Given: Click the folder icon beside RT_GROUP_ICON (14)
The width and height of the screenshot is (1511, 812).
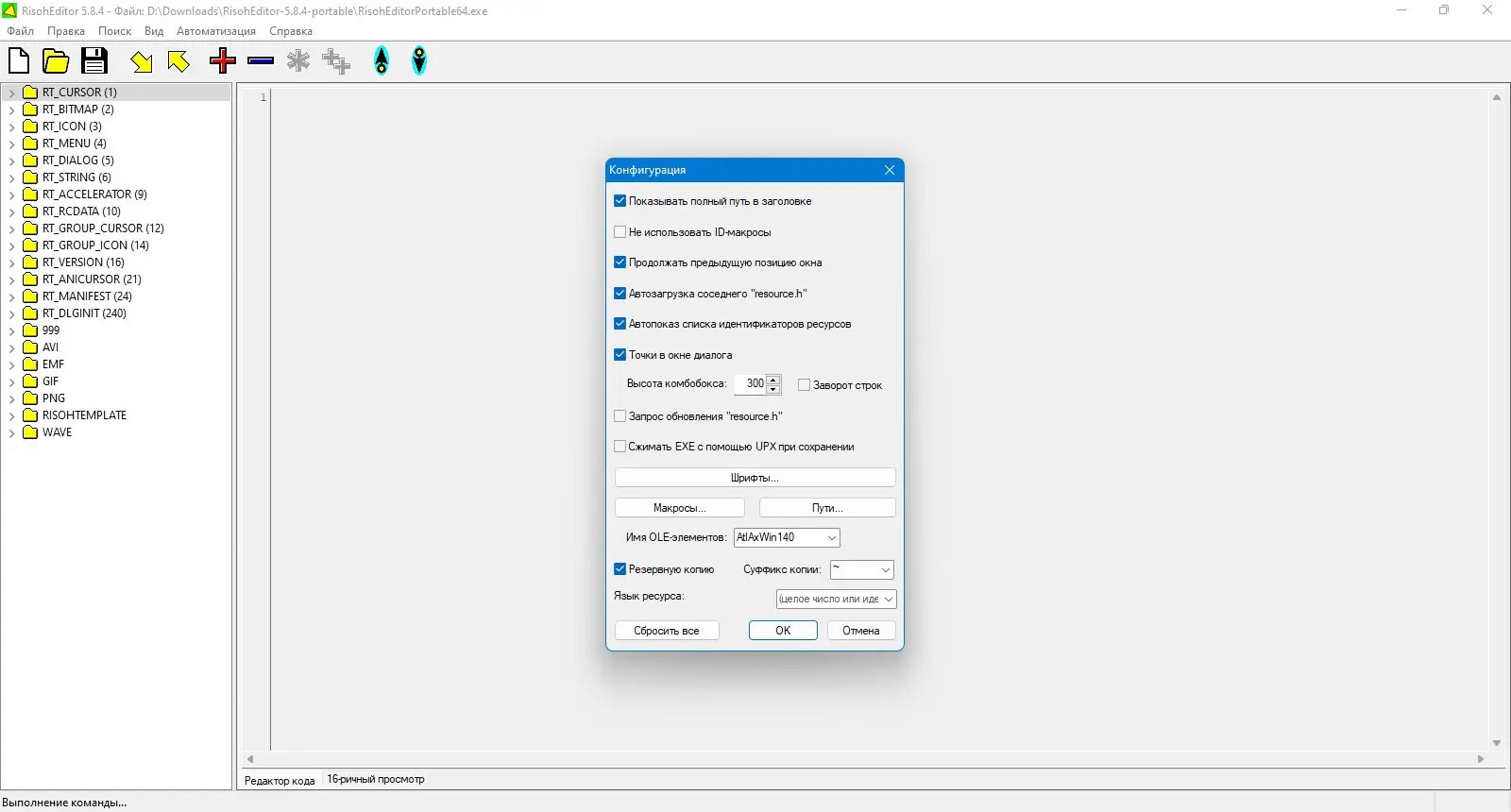Looking at the screenshot, I should [x=30, y=245].
